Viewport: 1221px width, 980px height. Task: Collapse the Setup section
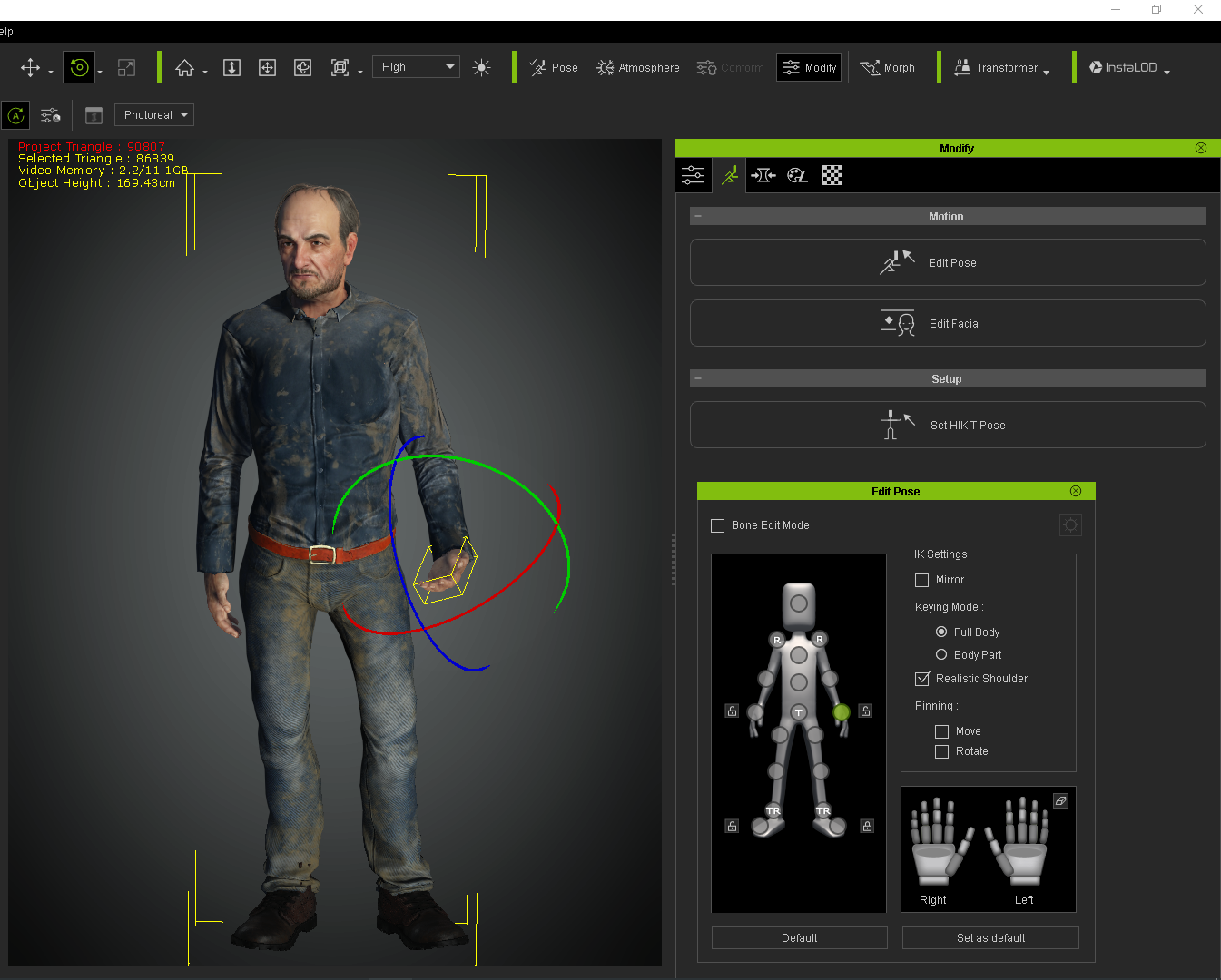698,378
